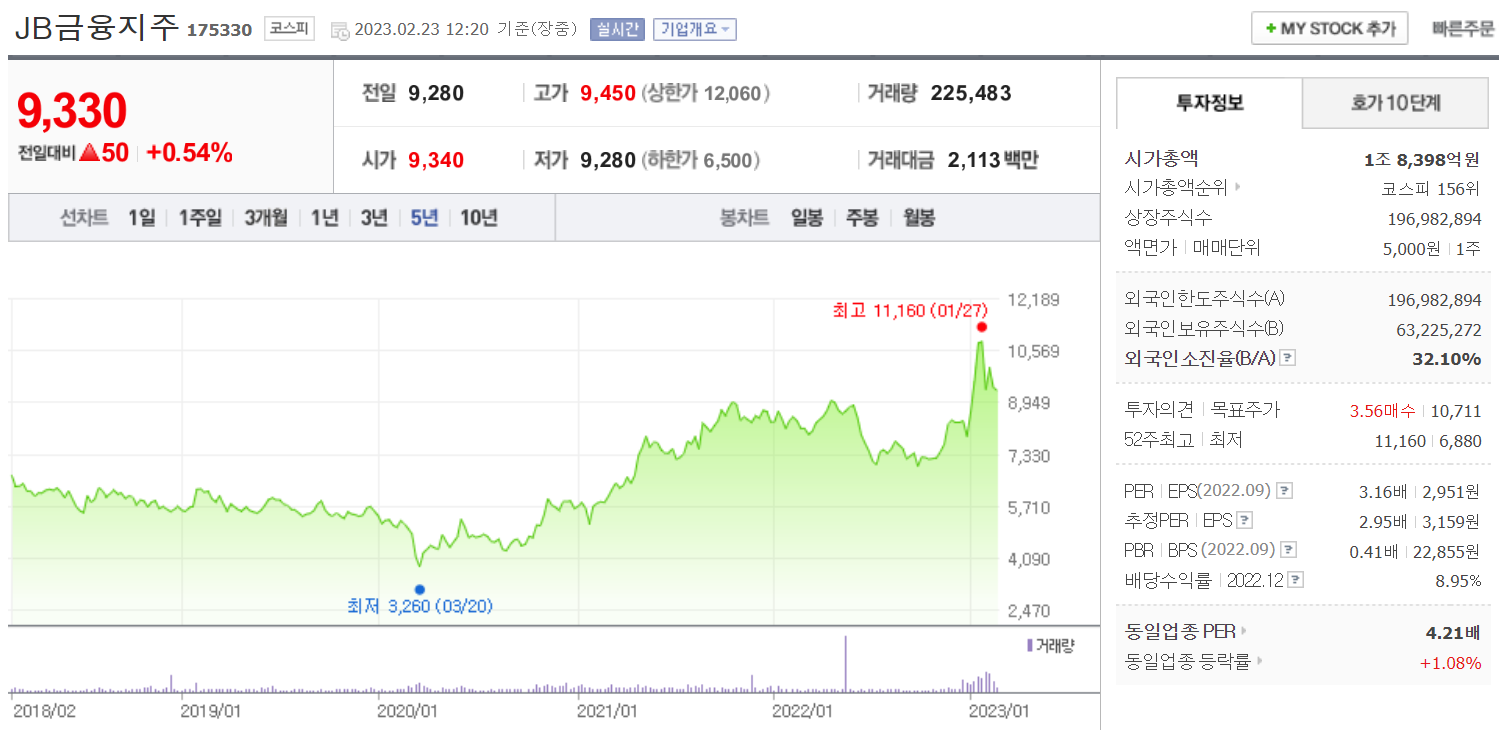The width and height of the screenshot is (1499, 730).
Task: Click the help icon beside PER EPS(2022.09)
Action: 1285,490
